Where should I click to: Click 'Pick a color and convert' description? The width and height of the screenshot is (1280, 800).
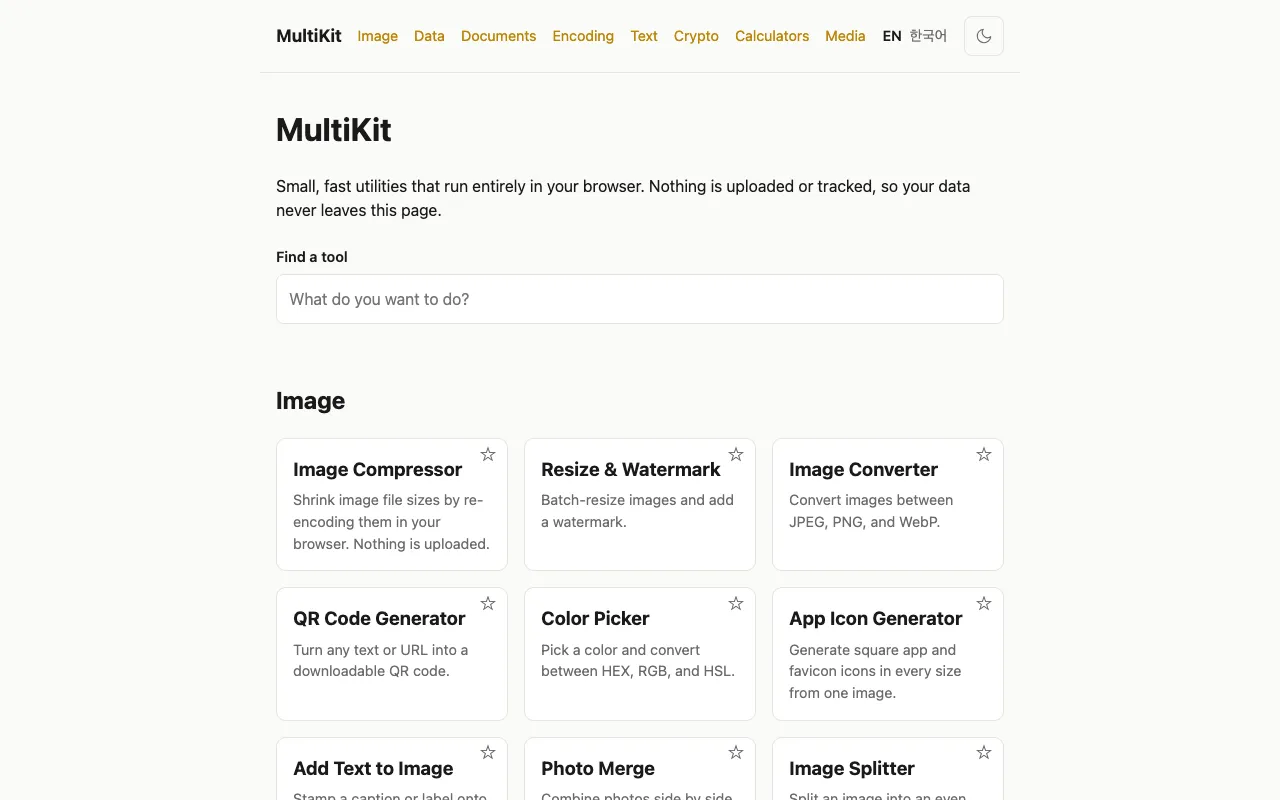[638, 660]
